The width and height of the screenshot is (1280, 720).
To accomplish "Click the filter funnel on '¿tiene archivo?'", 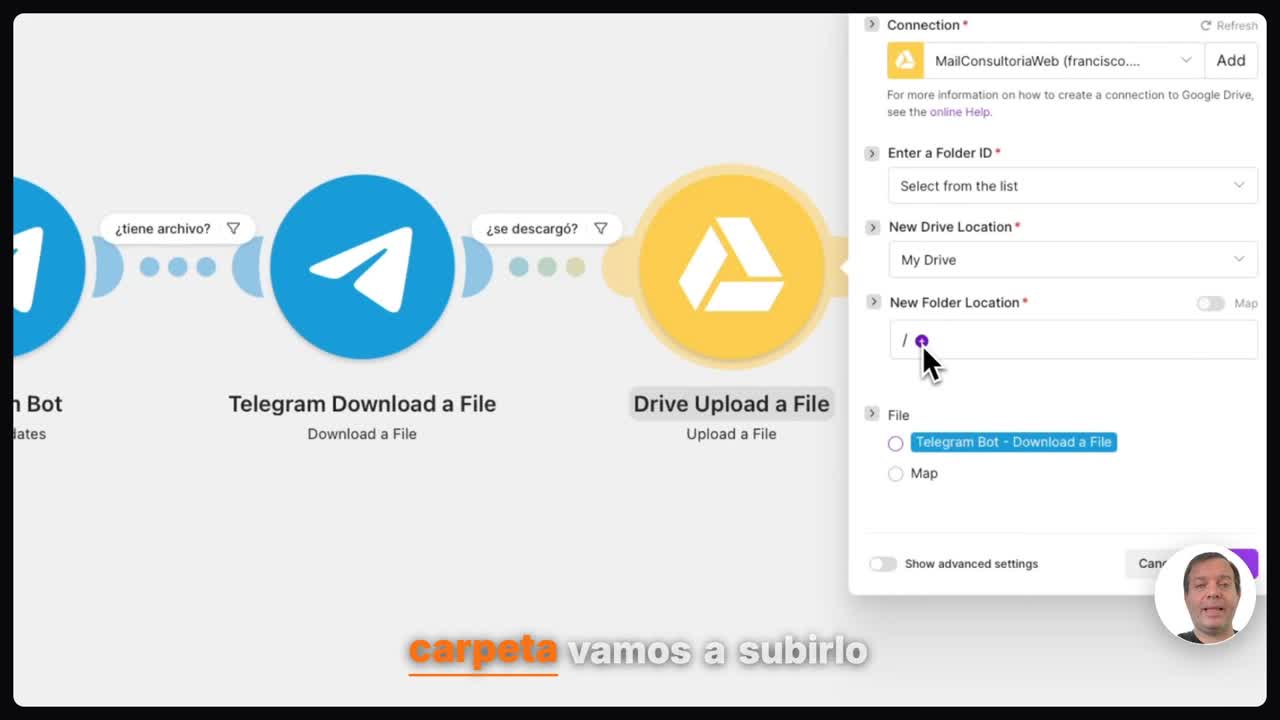I will [x=233, y=228].
